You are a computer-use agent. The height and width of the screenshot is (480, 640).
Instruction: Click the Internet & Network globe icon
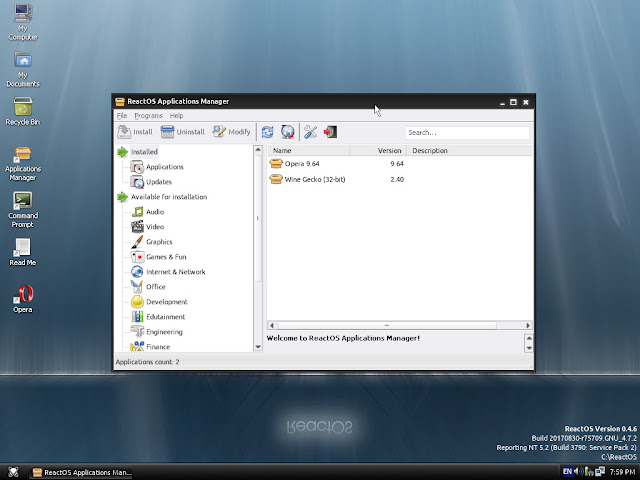(137, 272)
